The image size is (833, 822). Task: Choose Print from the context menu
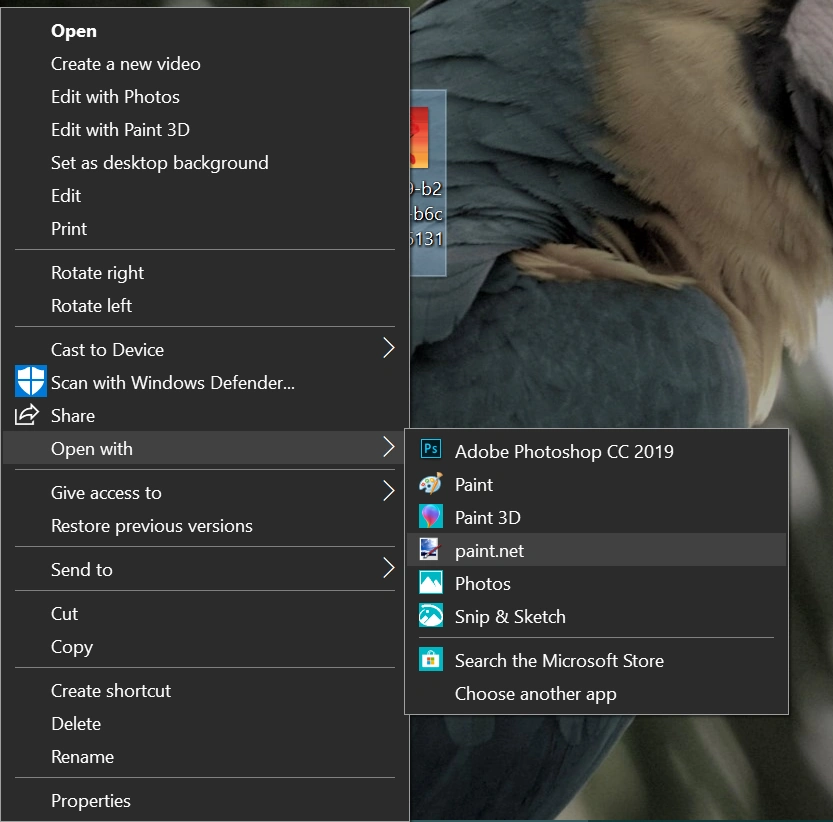[x=205, y=228]
